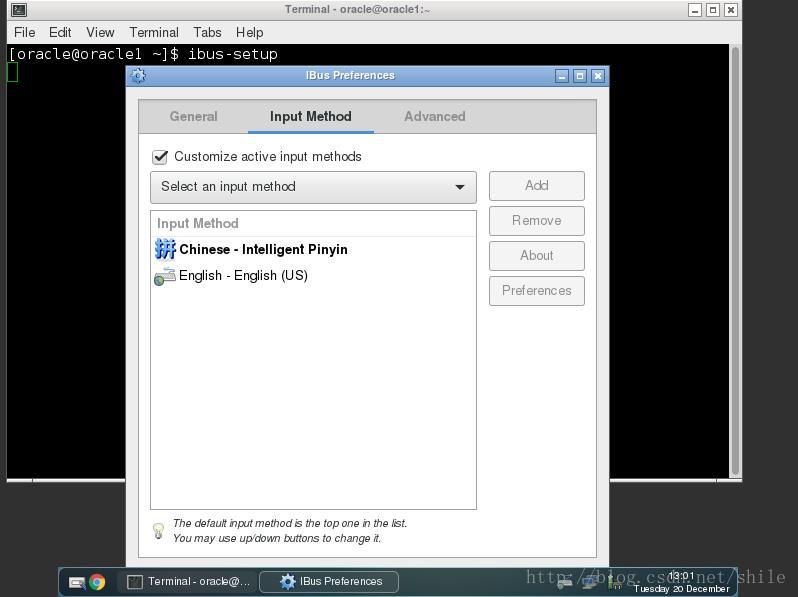Screen dimensions: 798x597
Task: Open the Tabs menu in Terminal
Action: pyautogui.click(x=207, y=32)
